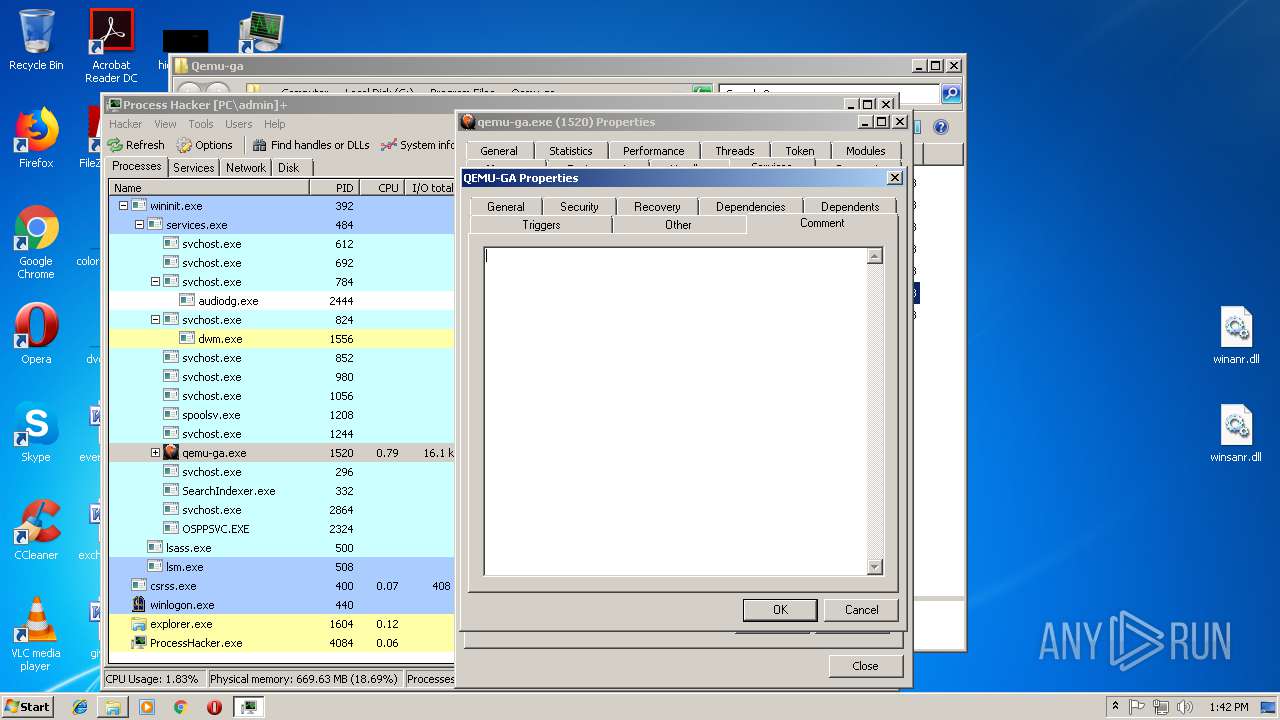Screen dimensions: 1280x720
Task: Click the comment box scroll down arrow
Action: coord(875,567)
